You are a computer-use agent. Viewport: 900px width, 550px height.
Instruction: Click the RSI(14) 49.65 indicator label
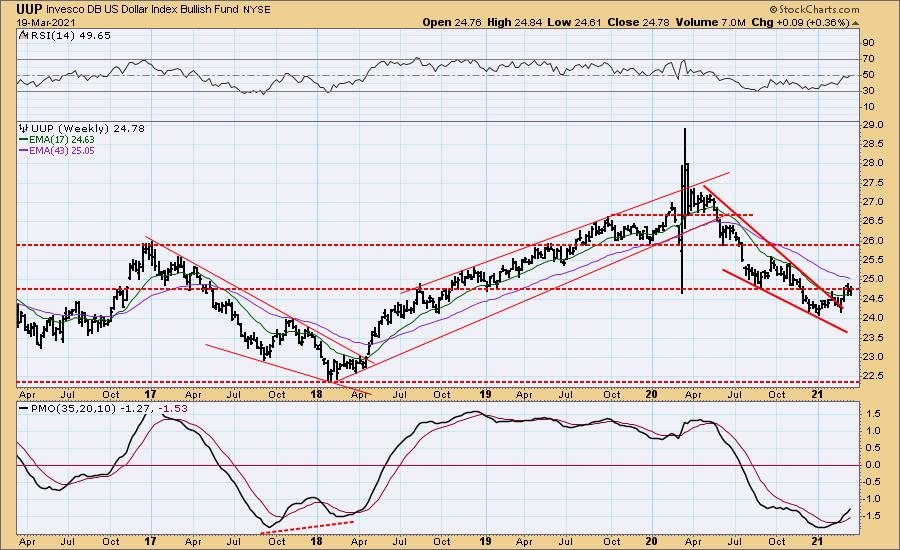(70, 36)
